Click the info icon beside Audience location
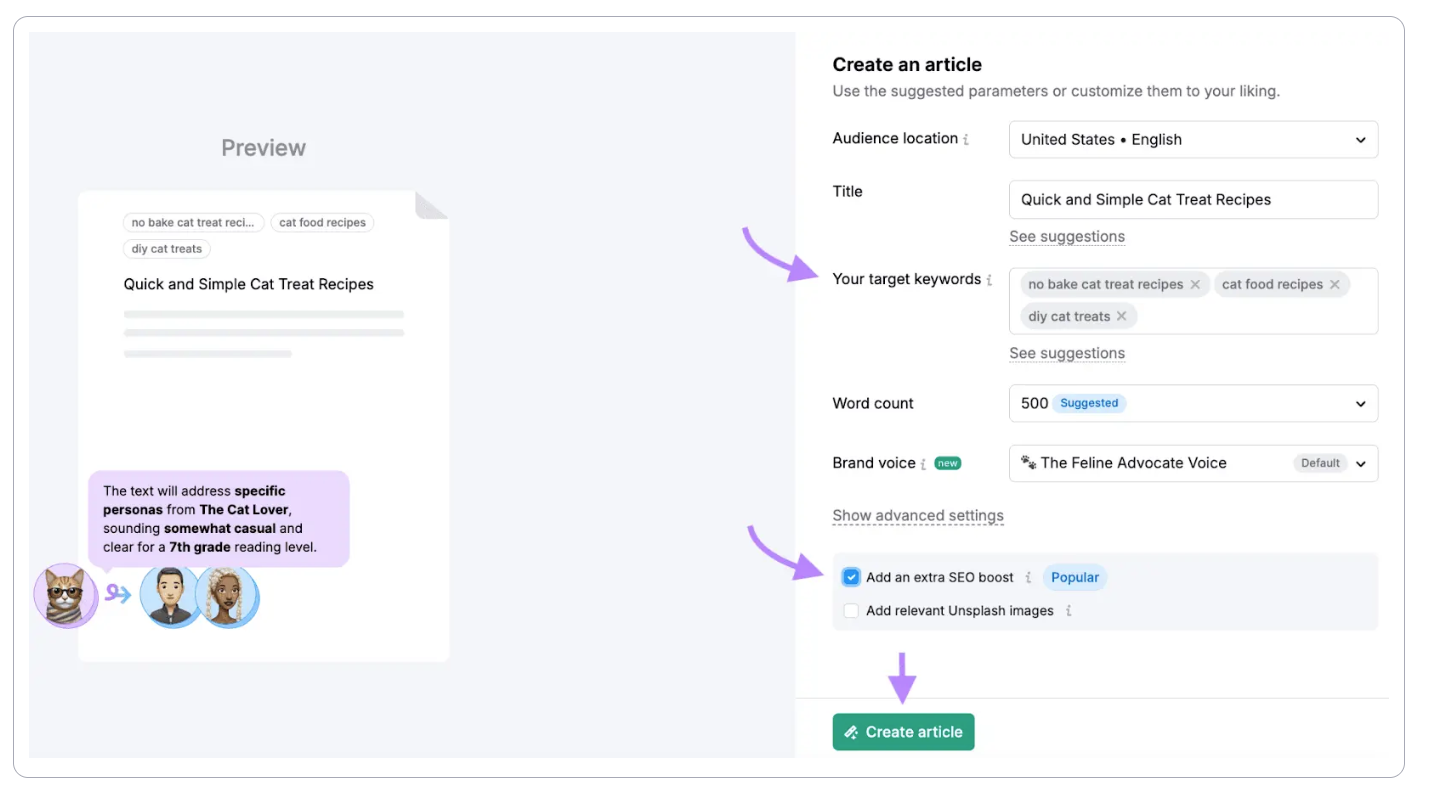The width and height of the screenshot is (1430, 792). [x=966, y=139]
